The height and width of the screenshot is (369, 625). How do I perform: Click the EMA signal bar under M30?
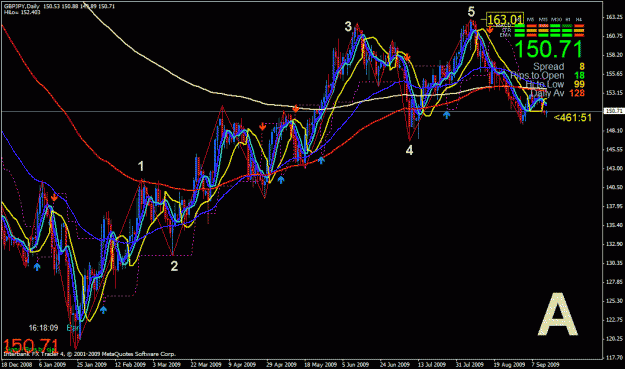(x=555, y=35)
